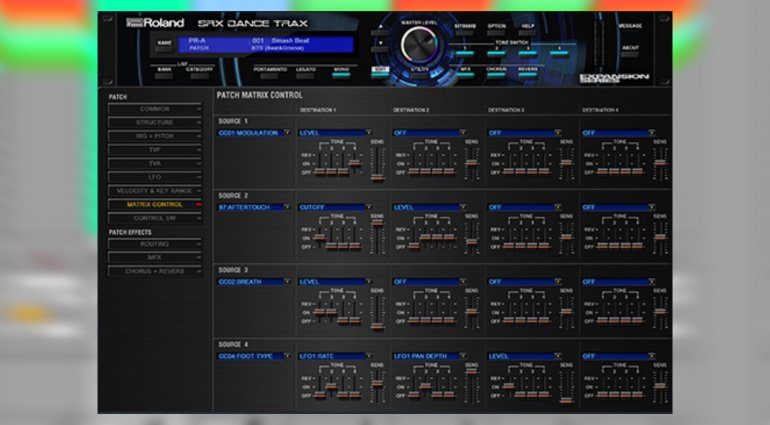This screenshot has height=425, width=770.
Task: Open Source 4 Destination 2 LFO1 PAN DEPTH dropdown
Action: point(429,356)
